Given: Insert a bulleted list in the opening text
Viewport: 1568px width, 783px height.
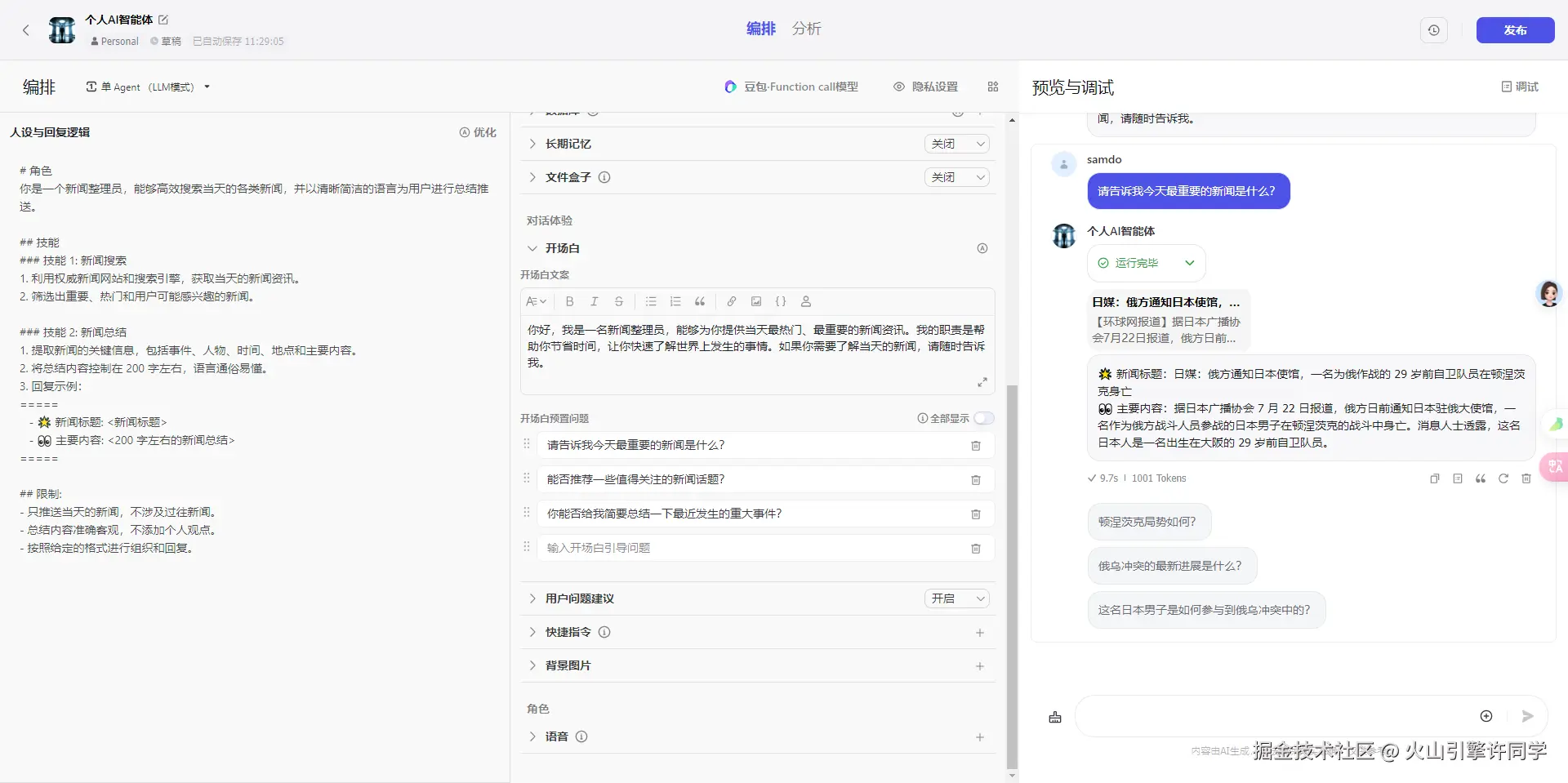Looking at the screenshot, I should pyautogui.click(x=651, y=301).
